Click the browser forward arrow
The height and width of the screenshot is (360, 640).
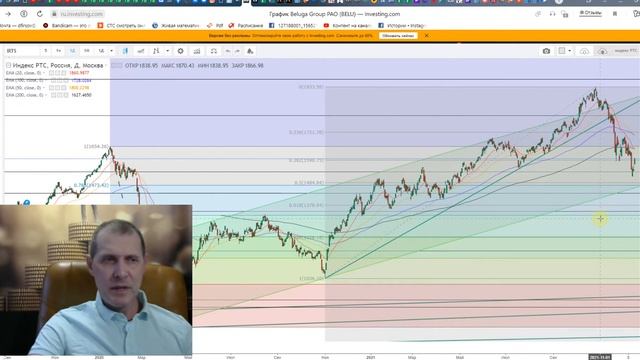[8, 14]
